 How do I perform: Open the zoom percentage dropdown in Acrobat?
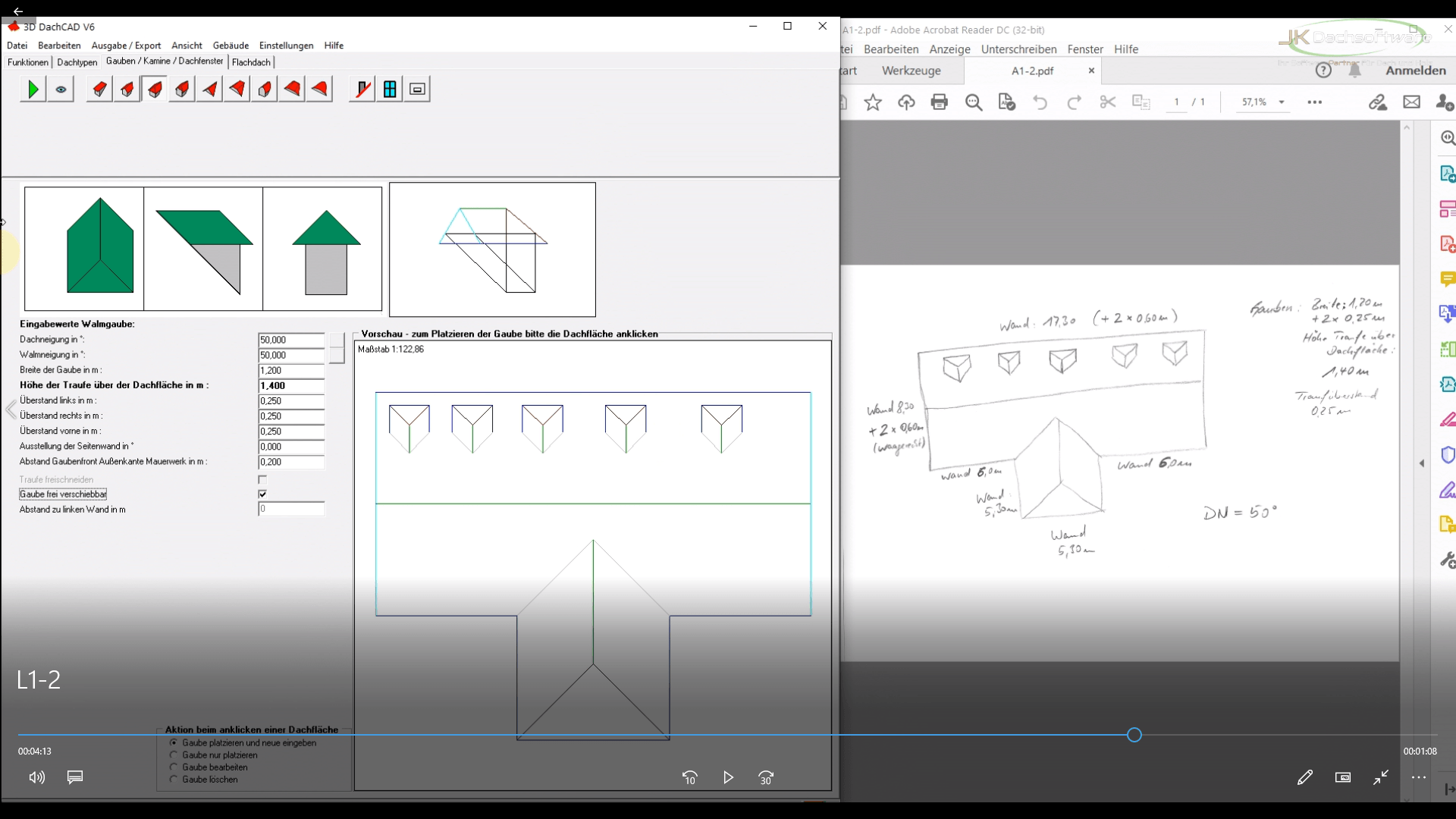click(1282, 102)
